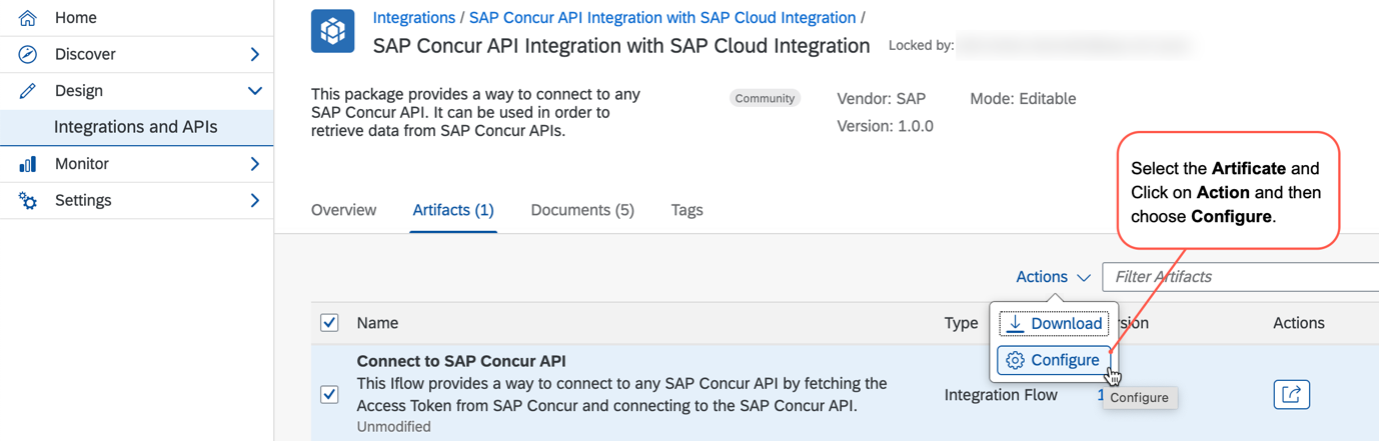Image resolution: width=1384 pixels, height=446 pixels.
Task: Click the Vendor: SAP text
Action: (881, 98)
